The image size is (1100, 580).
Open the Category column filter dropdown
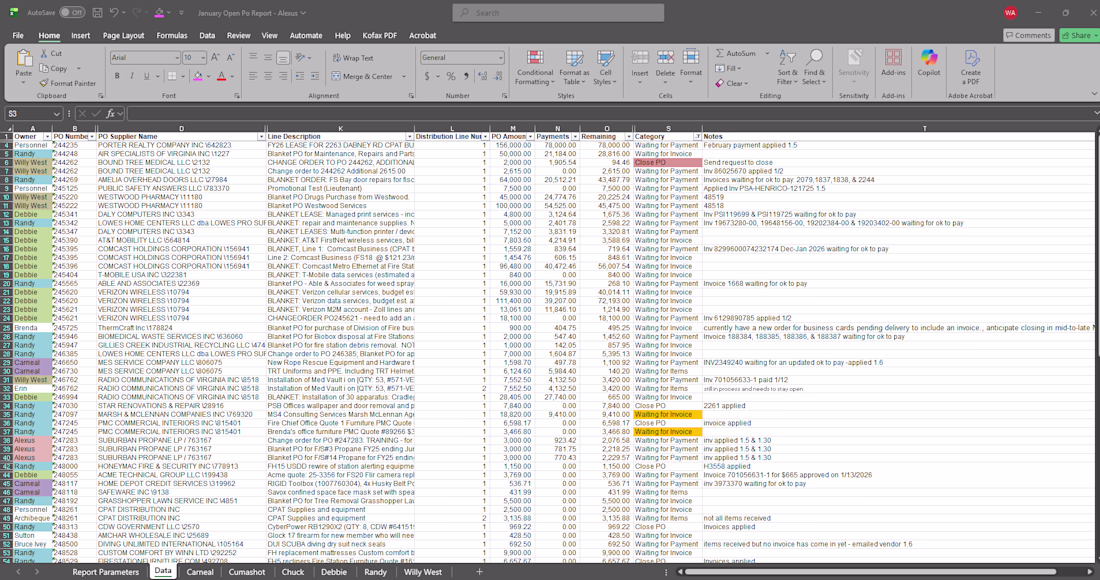(x=697, y=137)
